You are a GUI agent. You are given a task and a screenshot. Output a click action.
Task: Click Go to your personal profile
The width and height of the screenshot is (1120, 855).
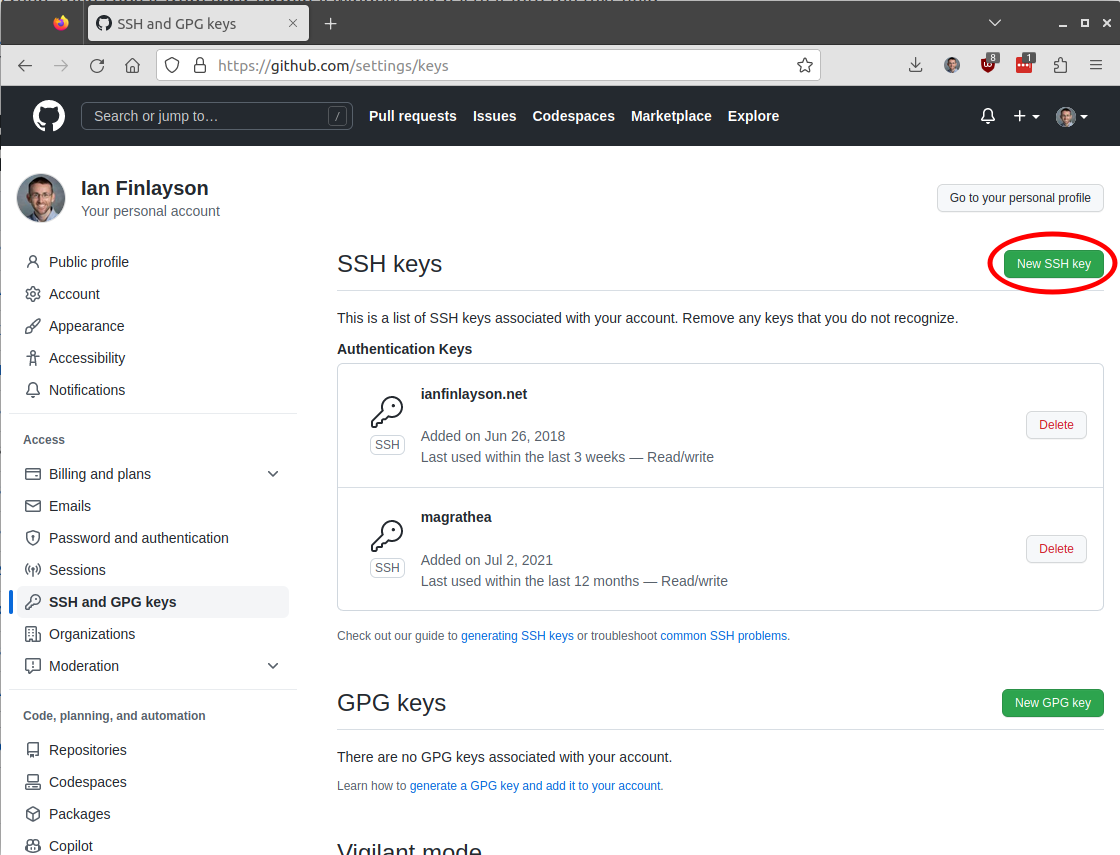1020,198
